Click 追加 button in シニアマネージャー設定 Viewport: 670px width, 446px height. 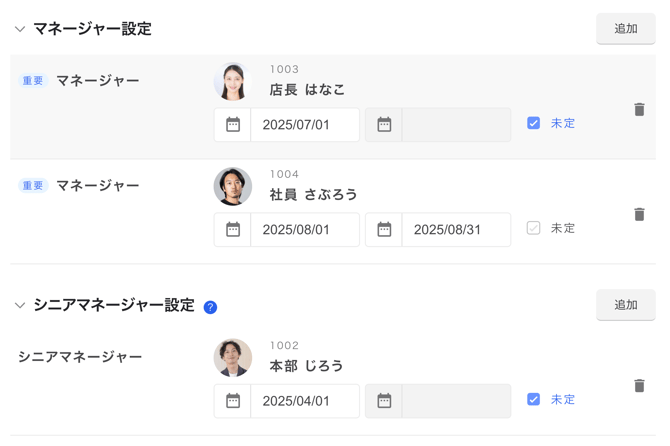click(626, 305)
